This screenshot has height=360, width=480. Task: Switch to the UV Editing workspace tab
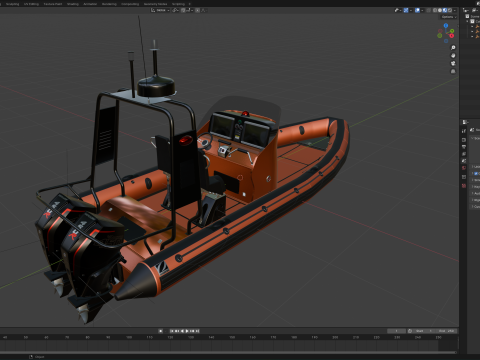coord(31,4)
